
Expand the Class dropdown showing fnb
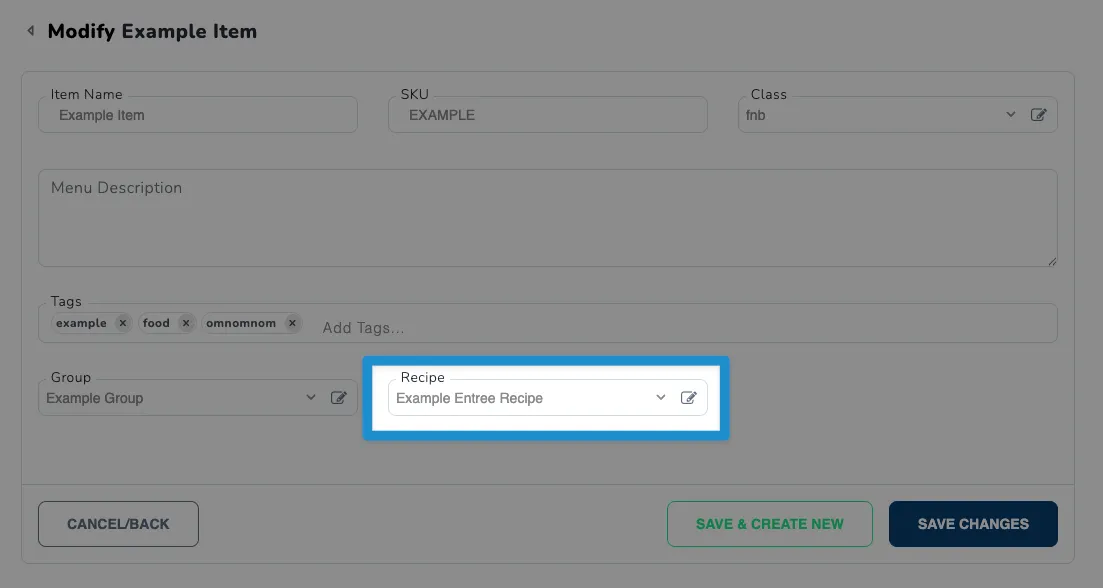pos(1010,115)
